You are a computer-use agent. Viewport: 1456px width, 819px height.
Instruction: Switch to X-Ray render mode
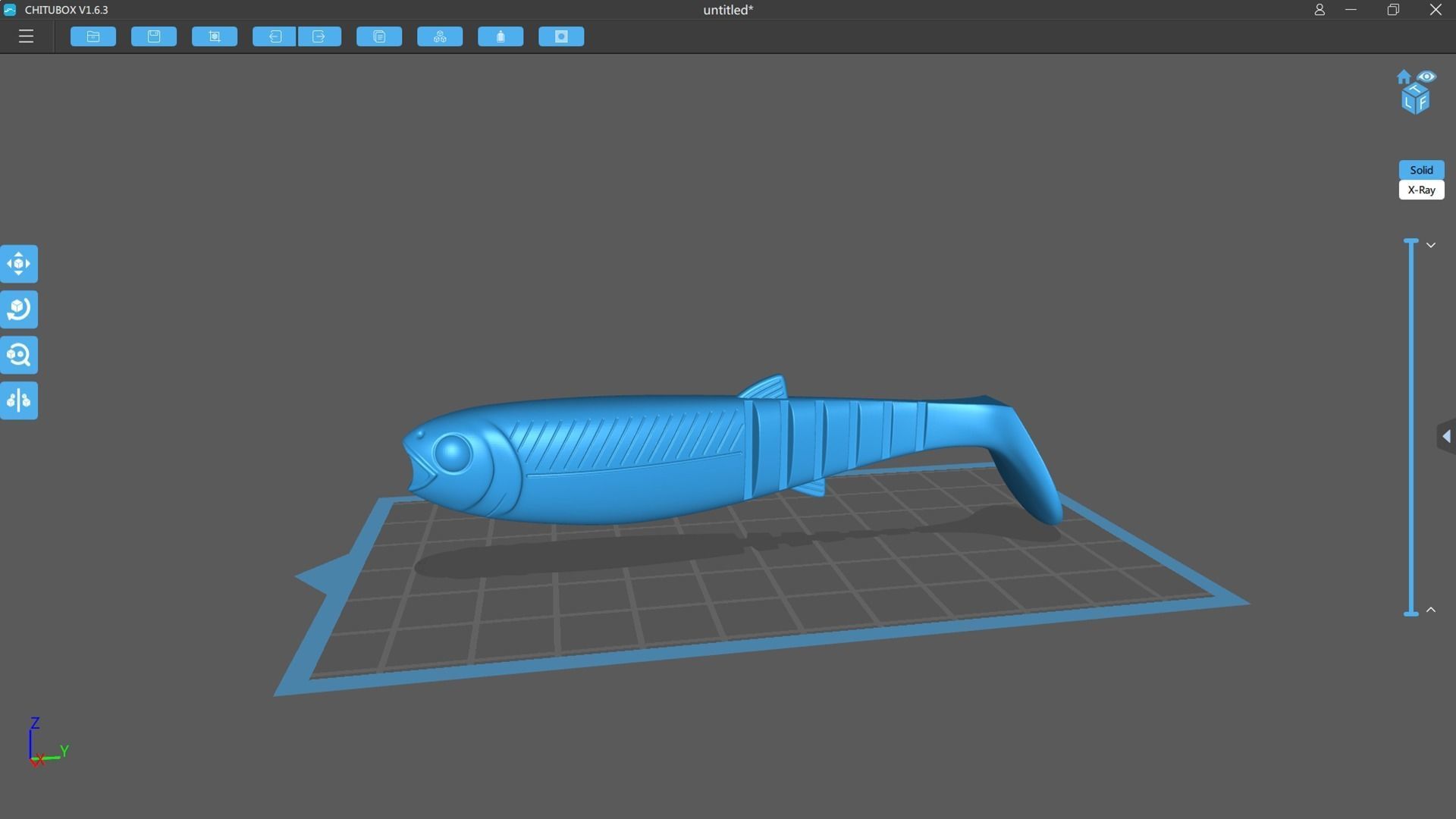tap(1421, 190)
